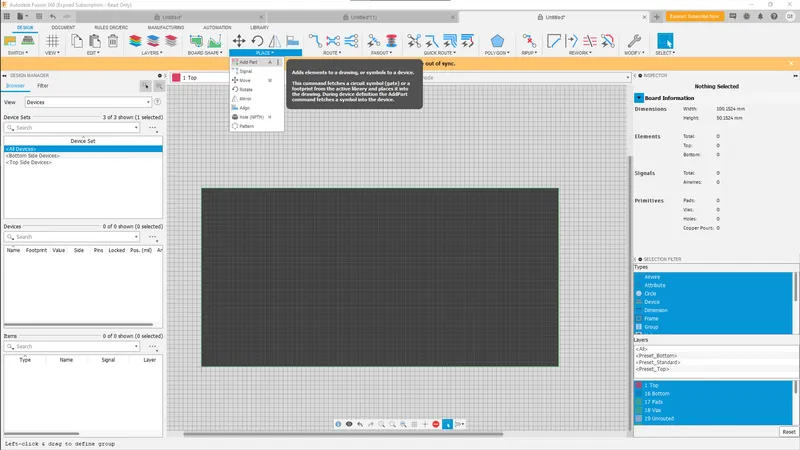Click Expired Subscribe Now button

click(x=694, y=16)
